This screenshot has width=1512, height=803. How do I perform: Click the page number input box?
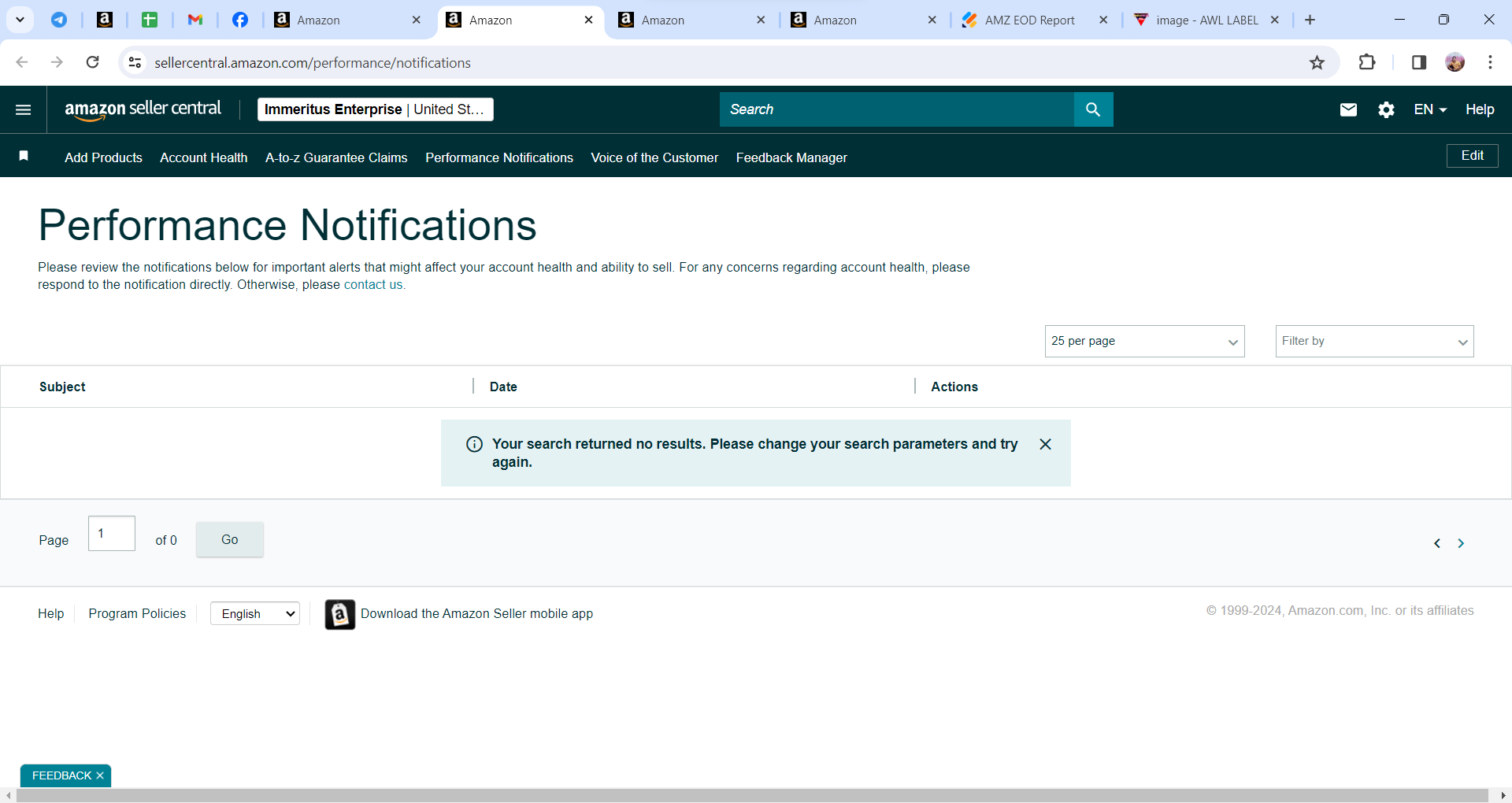coord(112,534)
